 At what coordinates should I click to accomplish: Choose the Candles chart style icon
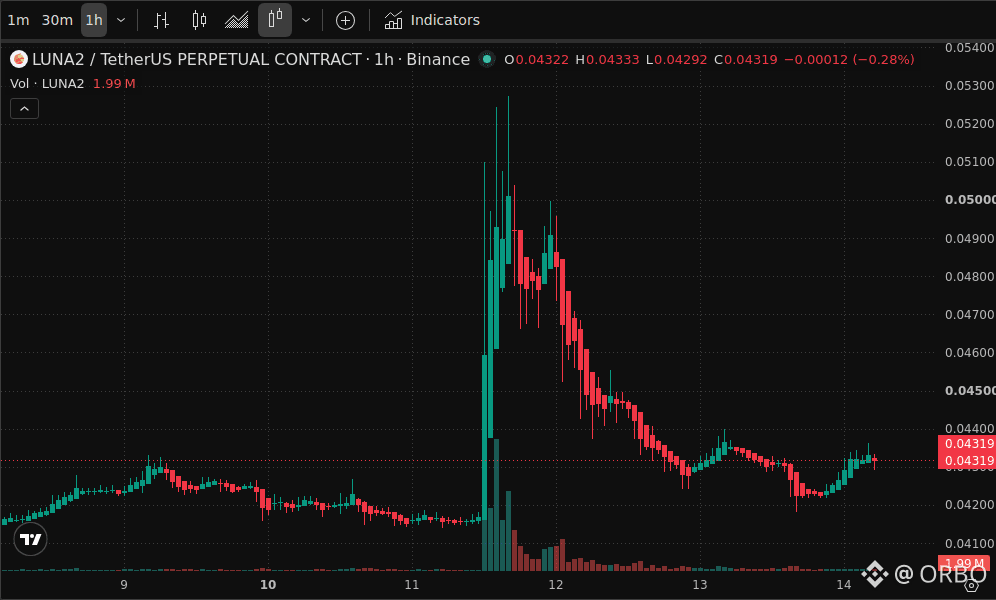199,20
